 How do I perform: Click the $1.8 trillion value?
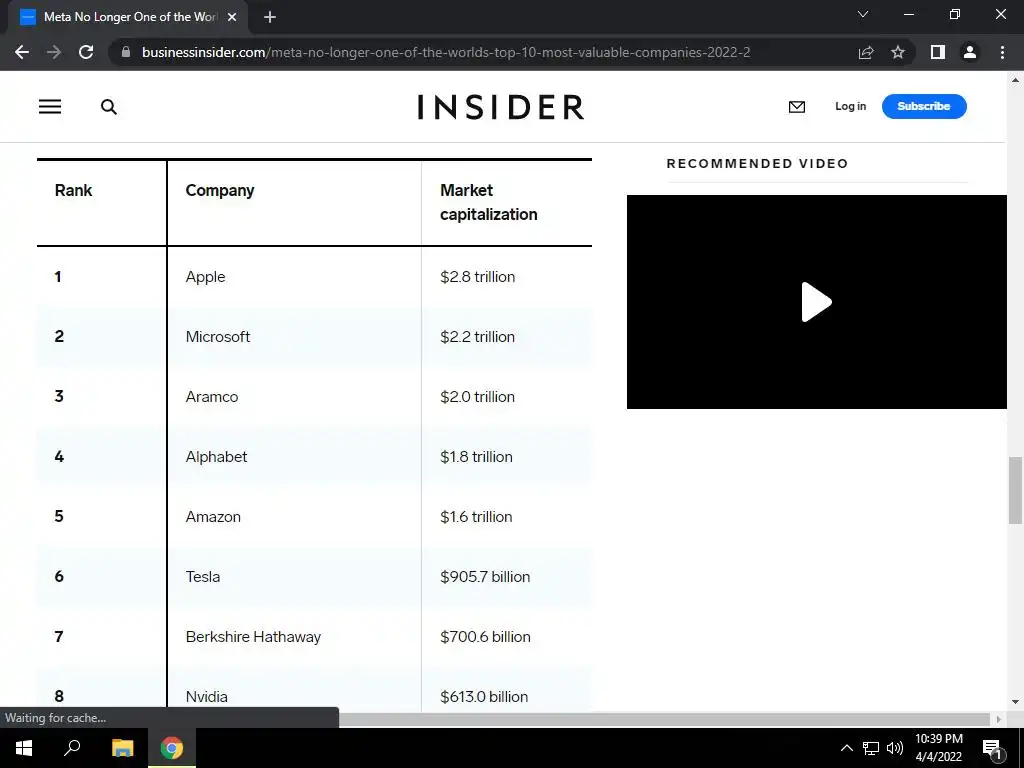[477, 457]
